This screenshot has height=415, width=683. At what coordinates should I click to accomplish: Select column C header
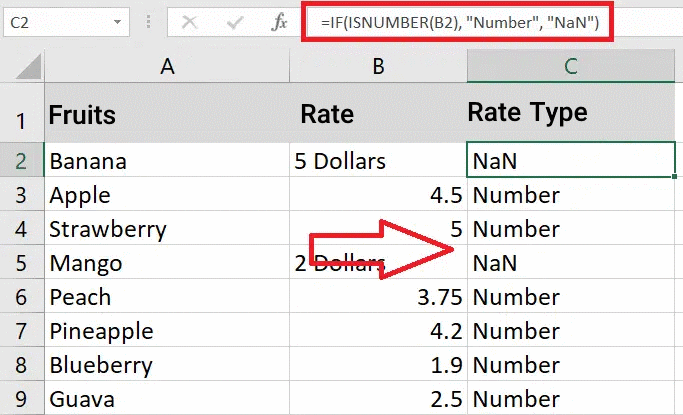pos(572,66)
